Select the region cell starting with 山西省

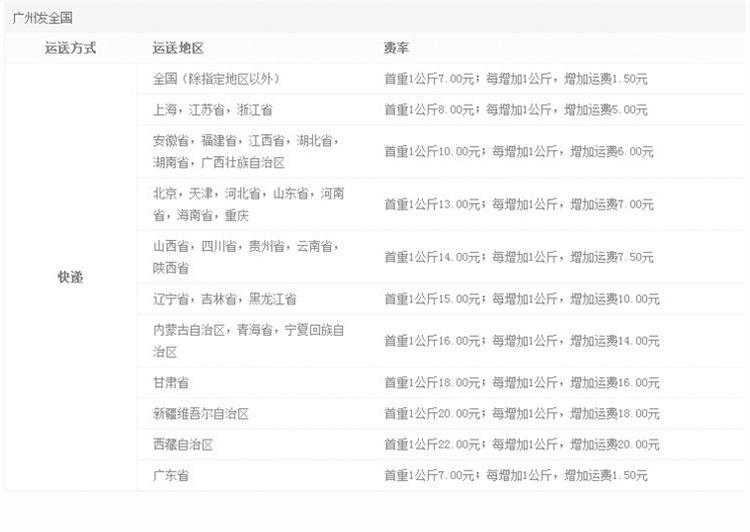coord(246,256)
